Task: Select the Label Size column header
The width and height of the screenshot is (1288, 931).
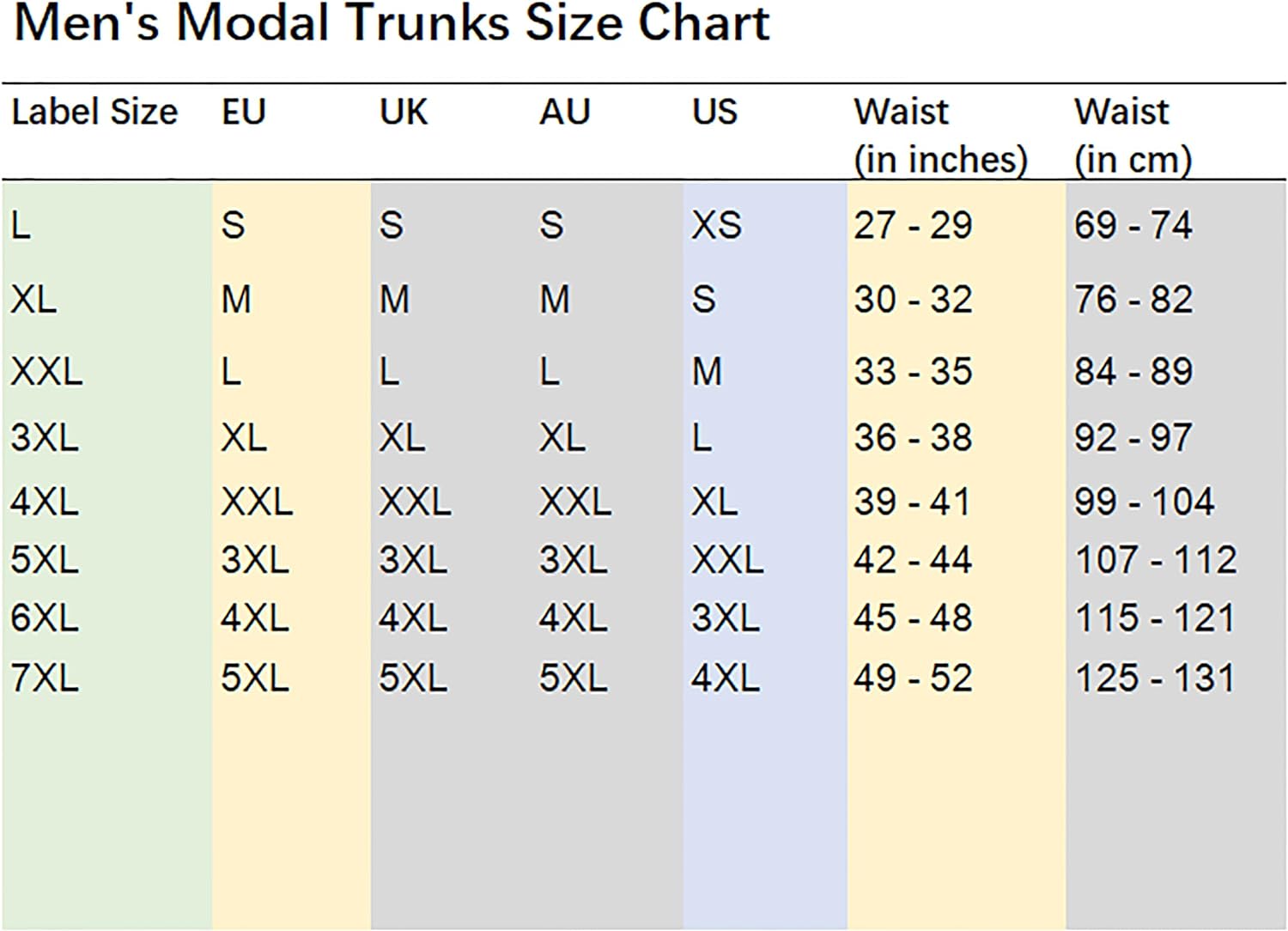Action: coord(94,113)
